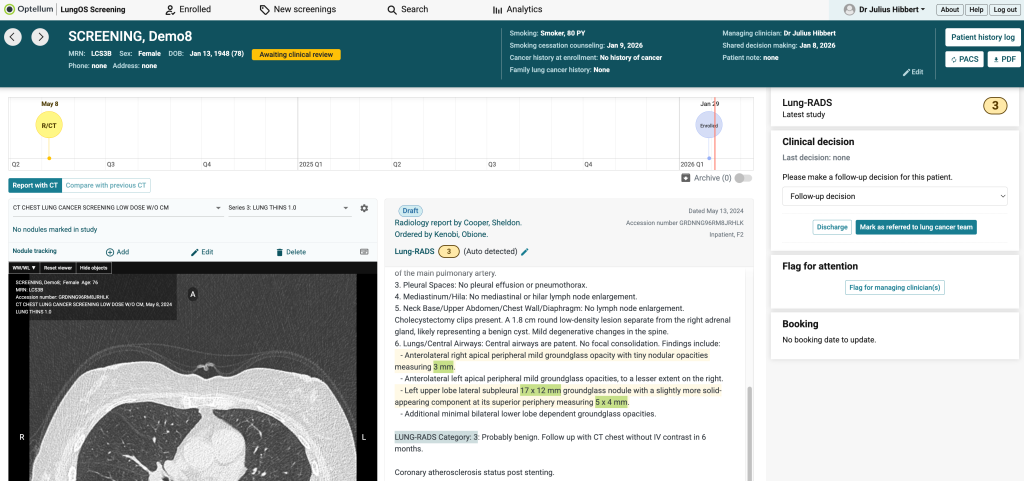This screenshot has width=1024, height=481.
Task: Go to next patient arrow
Action: coord(40,37)
